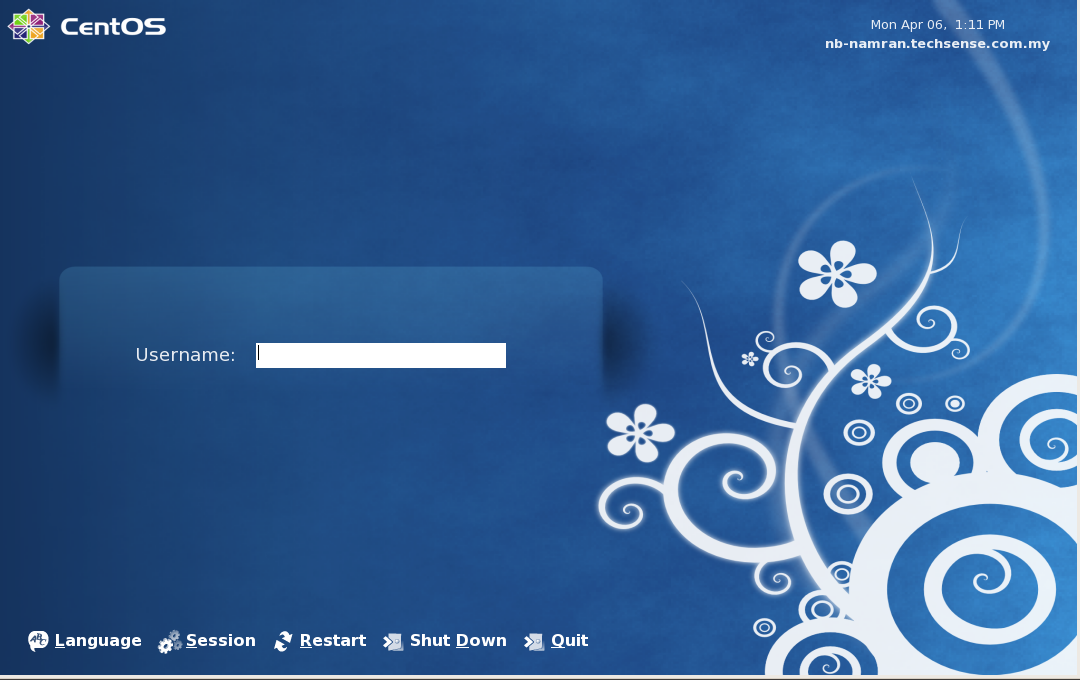1080x680 pixels.
Task: Click the date and time display
Action: (x=937, y=25)
